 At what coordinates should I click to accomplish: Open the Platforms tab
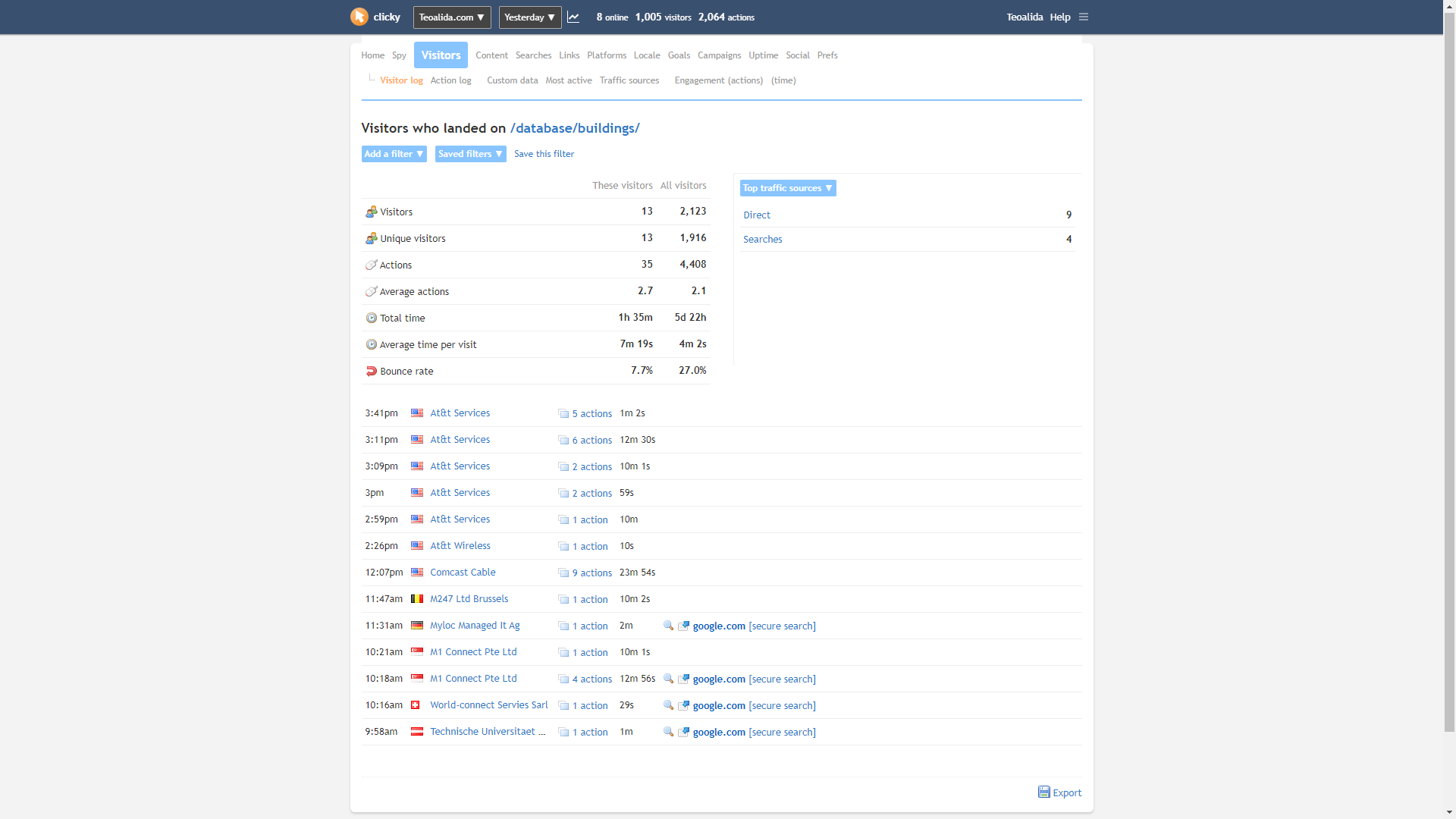point(607,55)
